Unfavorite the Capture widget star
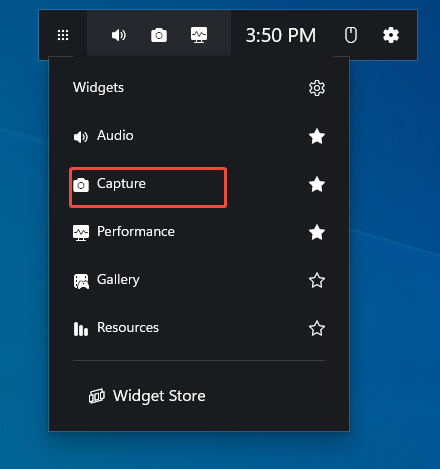Image resolution: width=440 pixels, height=469 pixels. point(317,184)
